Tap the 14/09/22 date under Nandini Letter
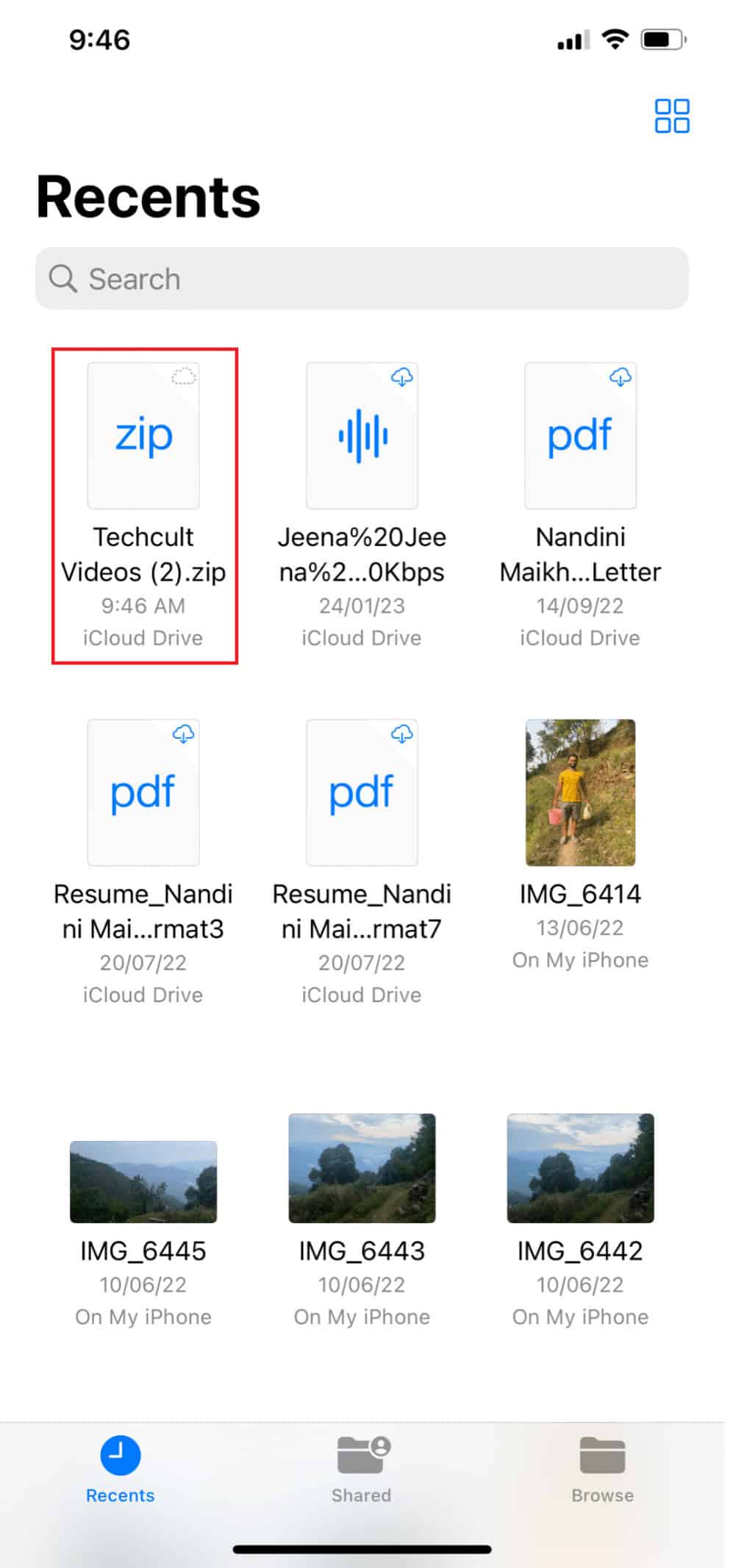The width and height of the screenshot is (733, 1568). (x=580, y=606)
